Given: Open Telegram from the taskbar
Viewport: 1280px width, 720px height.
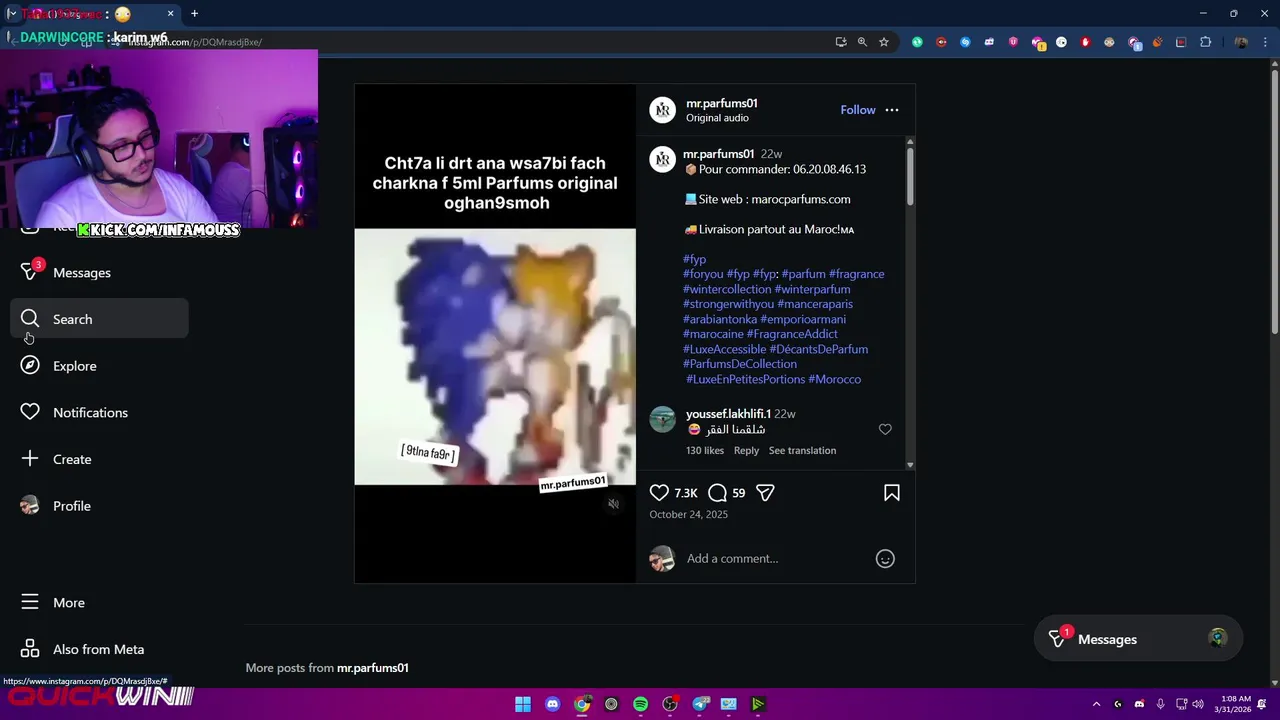Looking at the screenshot, I should point(700,704).
